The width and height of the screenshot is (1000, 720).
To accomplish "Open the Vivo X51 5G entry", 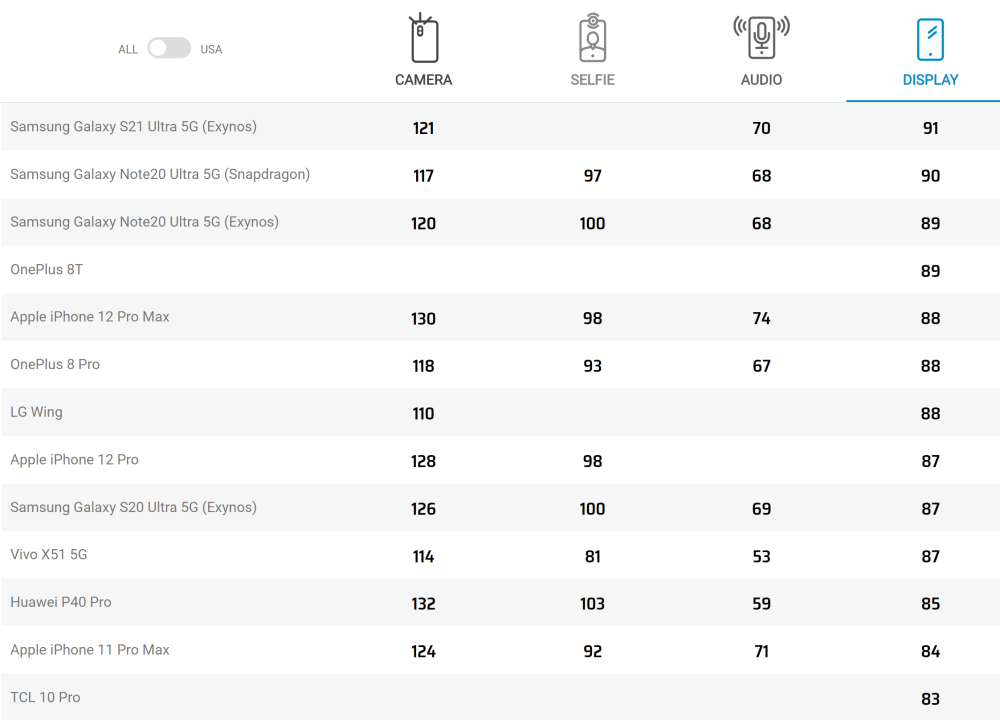I will pyautogui.click(x=48, y=554).
